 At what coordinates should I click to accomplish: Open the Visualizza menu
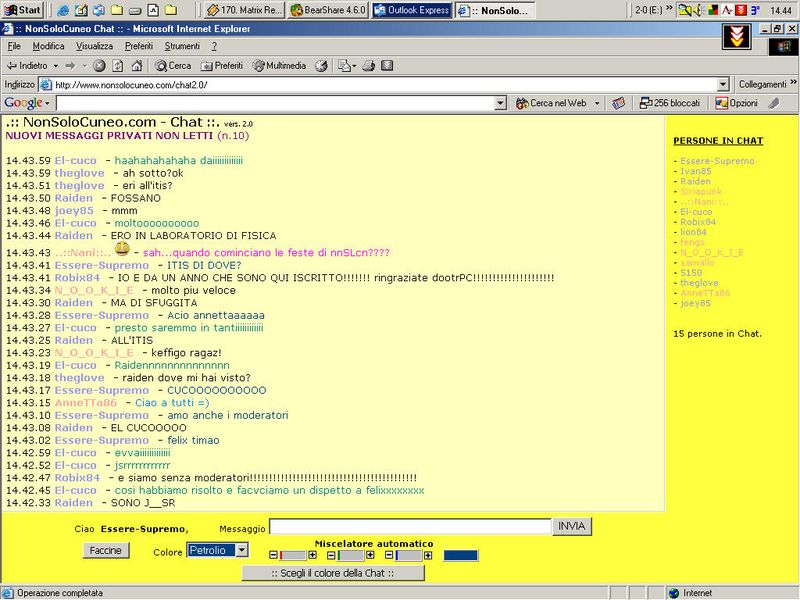click(x=94, y=46)
